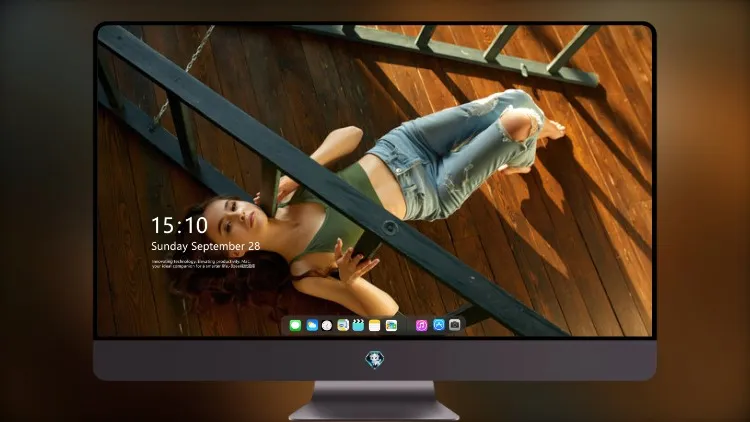The image size is (750, 422).
Task: Open the pink Music app in dock
Action: [421, 325]
